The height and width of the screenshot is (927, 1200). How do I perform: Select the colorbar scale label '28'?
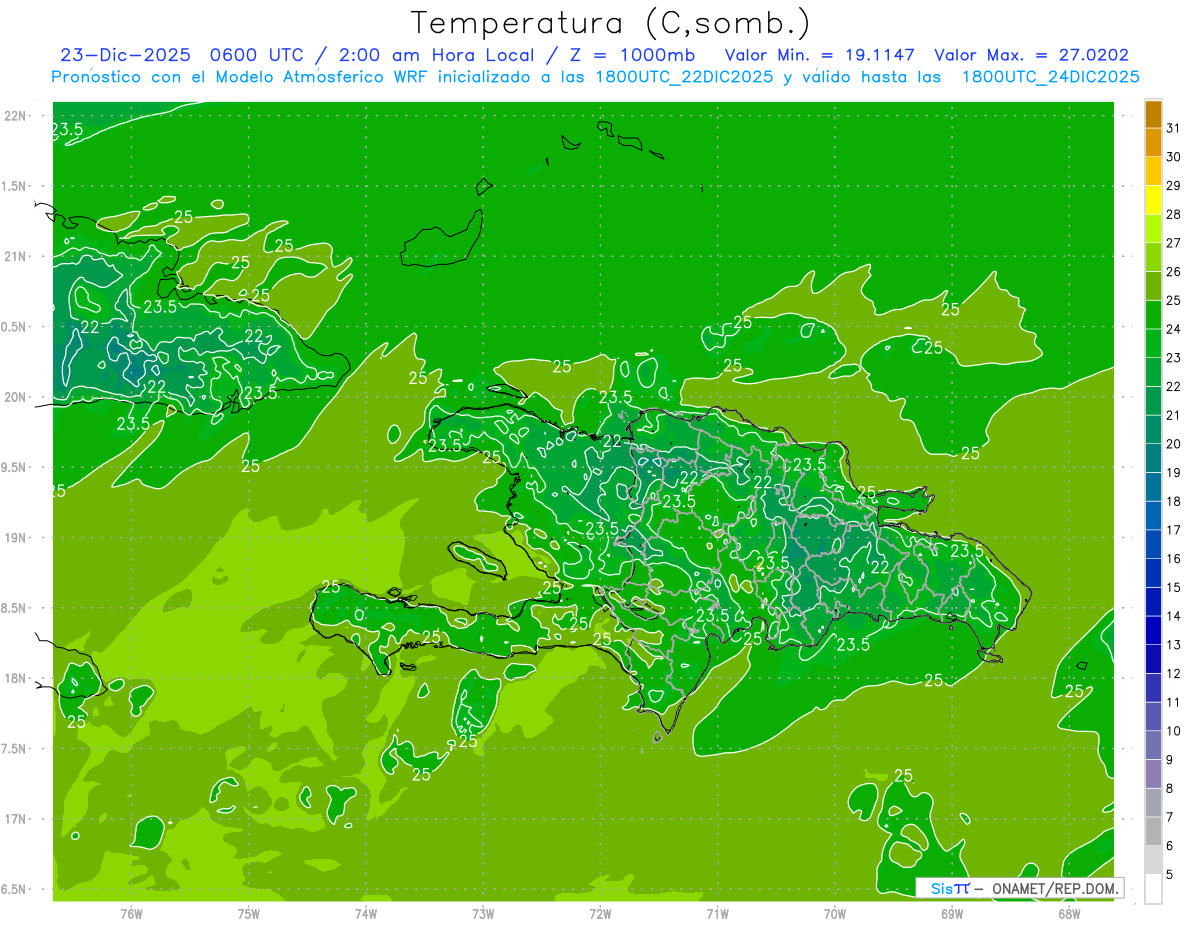(1174, 214)
